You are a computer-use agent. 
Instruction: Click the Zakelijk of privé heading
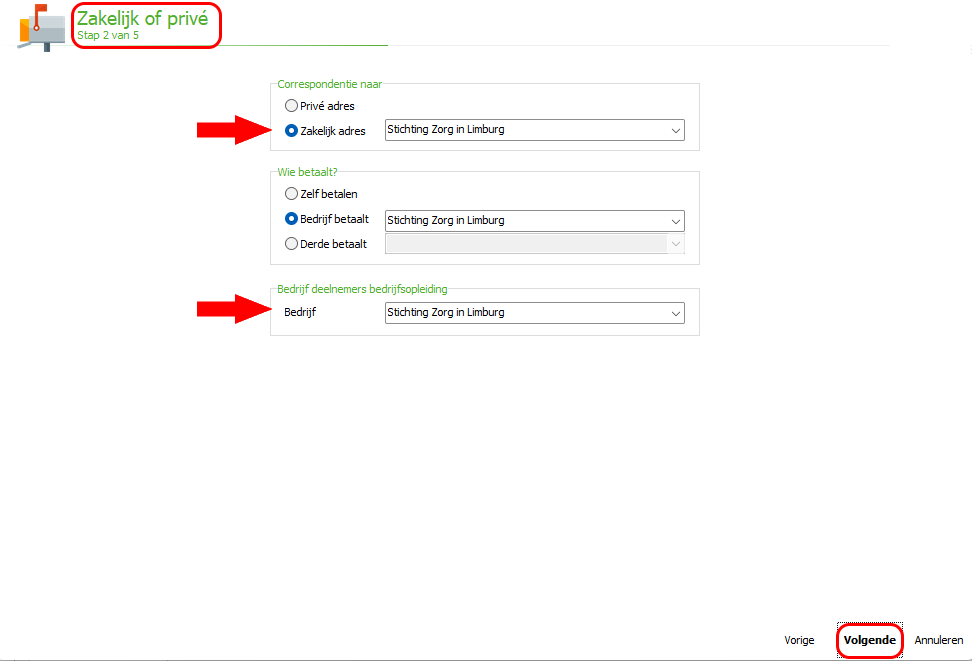click(x=143, y=19)
